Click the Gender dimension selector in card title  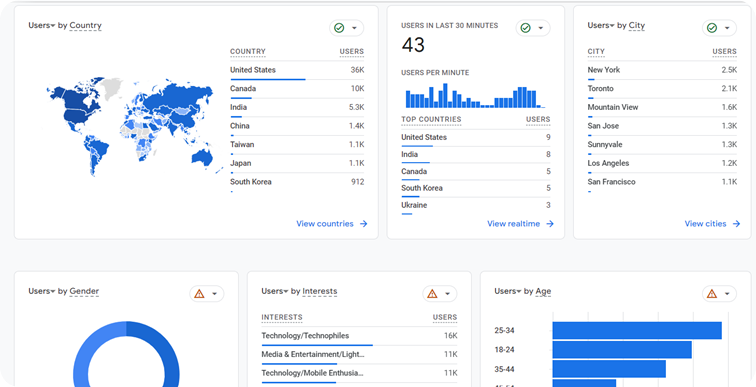point(84,291)
